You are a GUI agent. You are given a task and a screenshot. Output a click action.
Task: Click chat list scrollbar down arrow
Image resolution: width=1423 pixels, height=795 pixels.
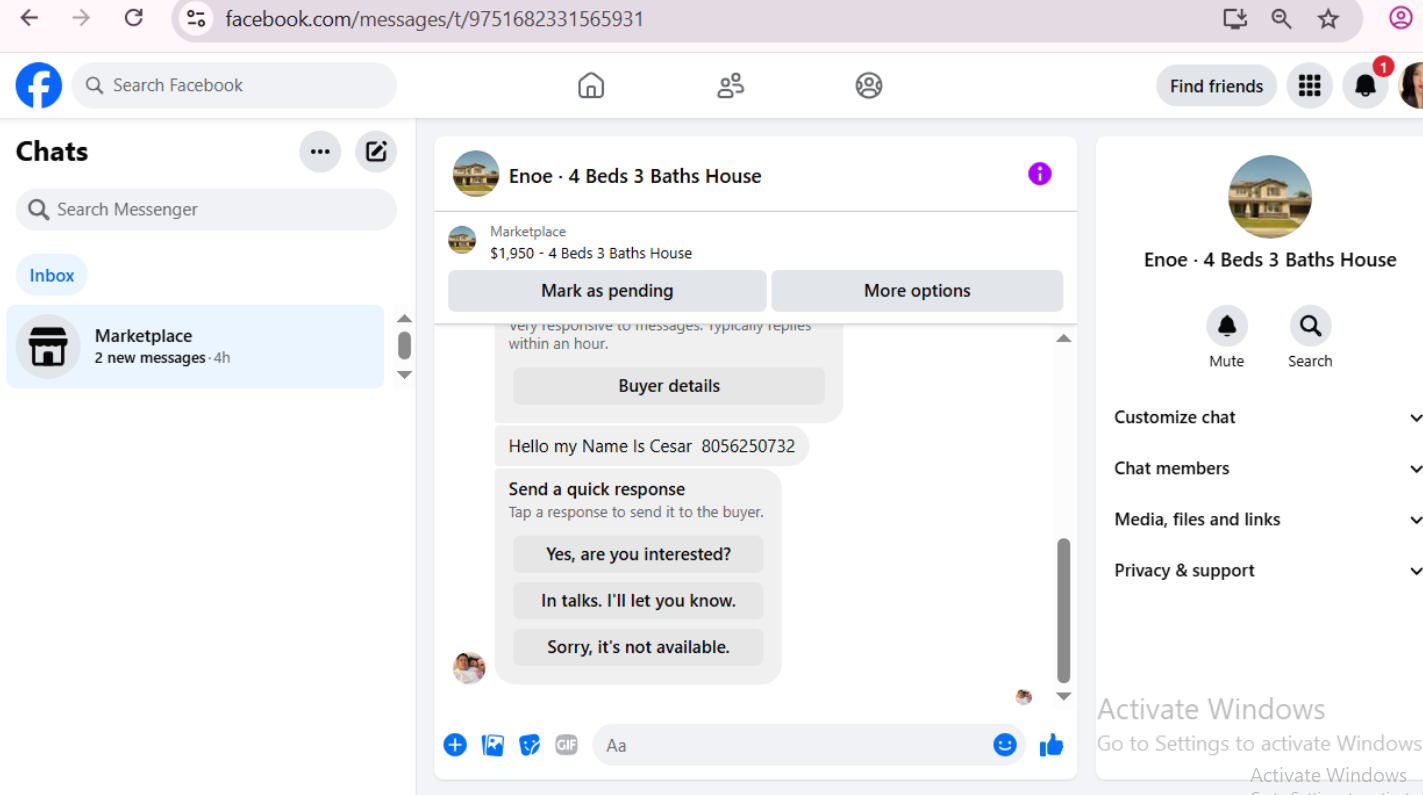tap(404, 375)
